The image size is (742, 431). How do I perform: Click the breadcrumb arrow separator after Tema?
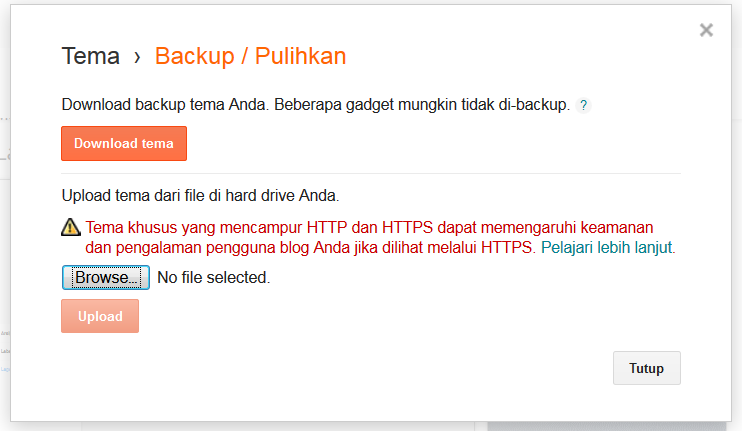tap(137, 57)
